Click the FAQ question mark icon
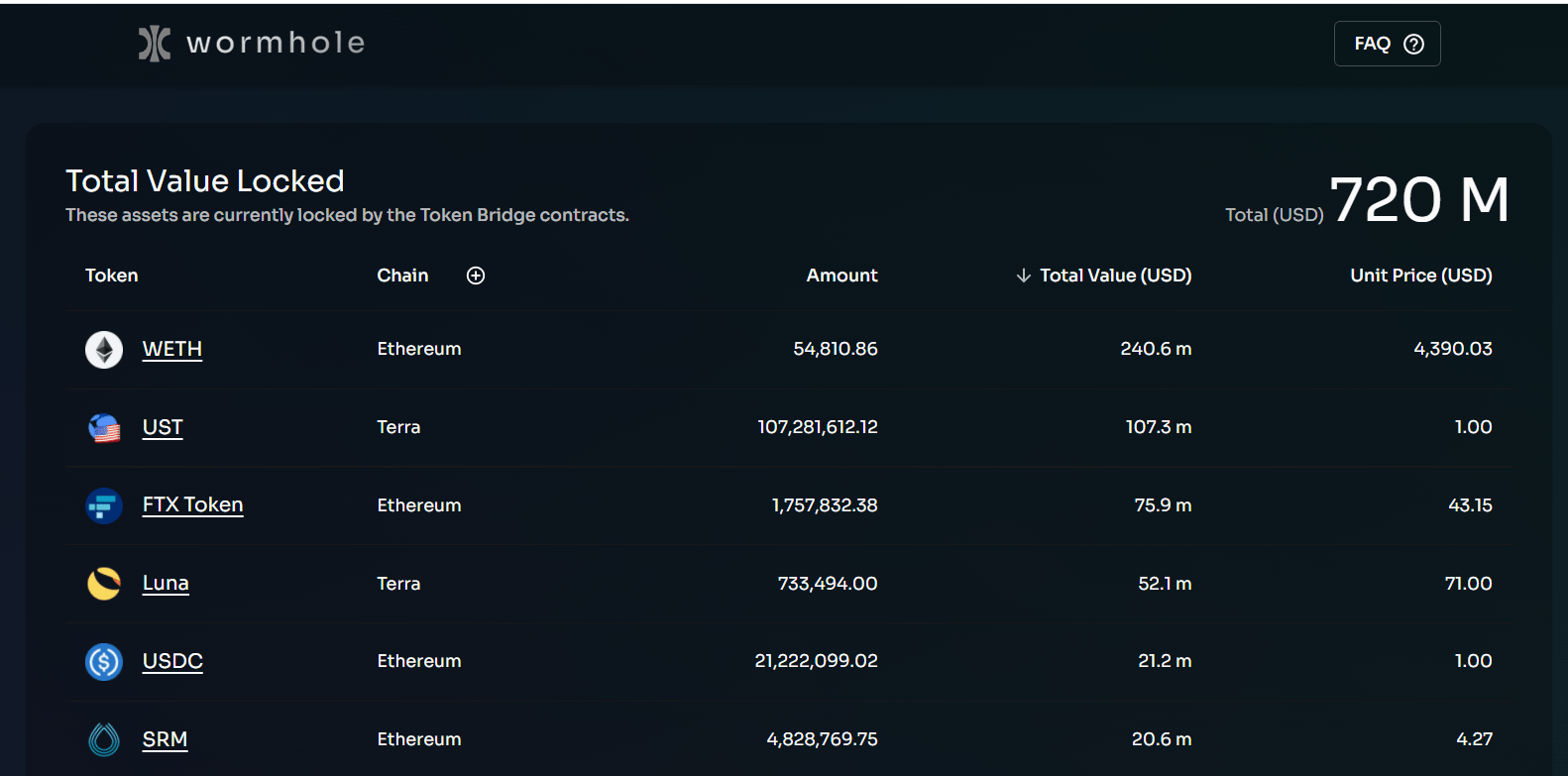This screenshot has width=1568, height=776. pyautogui.click(x=1414, y=44)
